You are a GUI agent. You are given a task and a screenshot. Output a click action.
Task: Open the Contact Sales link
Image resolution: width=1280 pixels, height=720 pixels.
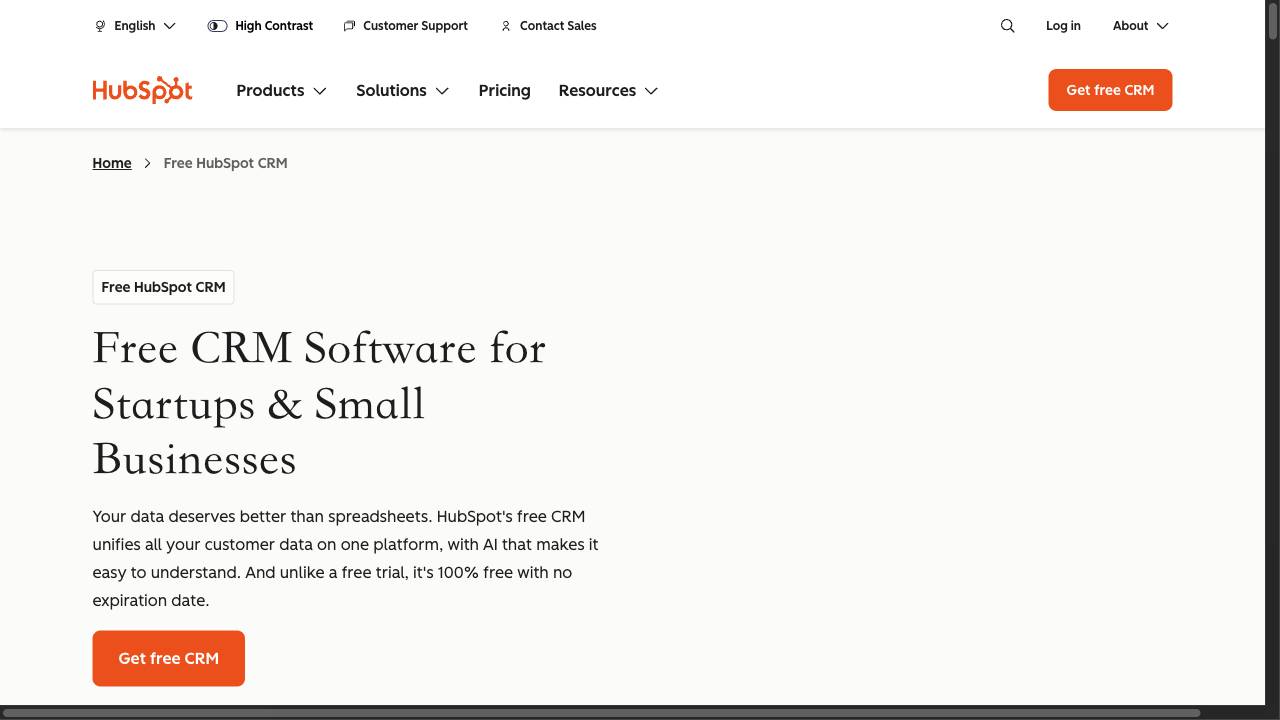point(558,26)
